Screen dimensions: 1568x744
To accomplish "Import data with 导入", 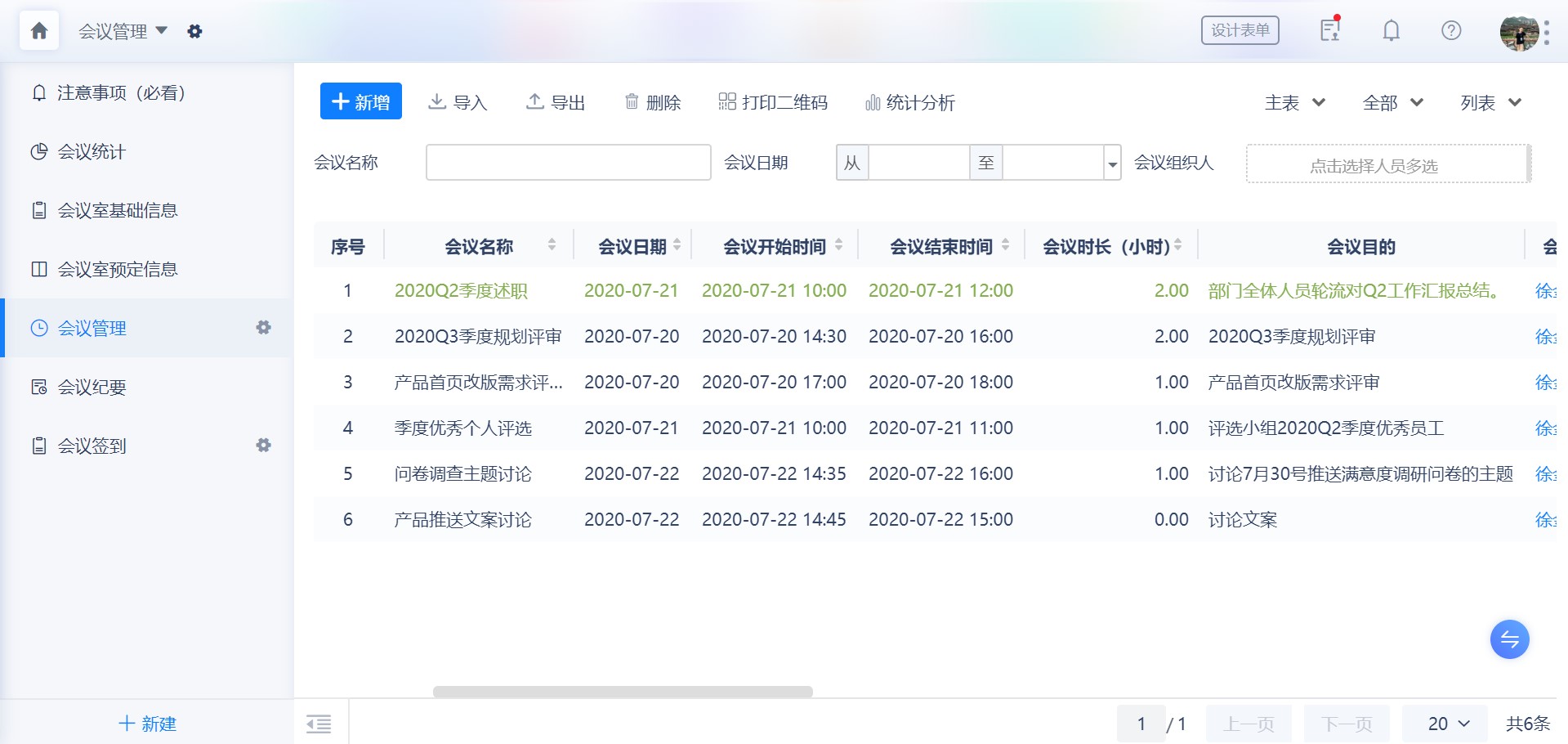I will point(458,102).
